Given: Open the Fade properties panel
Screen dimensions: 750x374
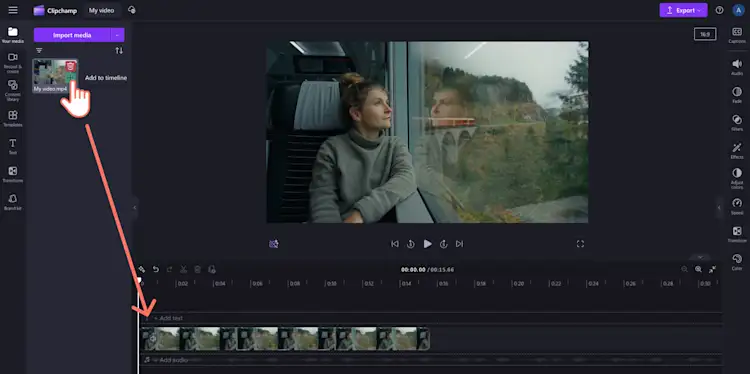Looking at the screenshot, I should [737, 95].
